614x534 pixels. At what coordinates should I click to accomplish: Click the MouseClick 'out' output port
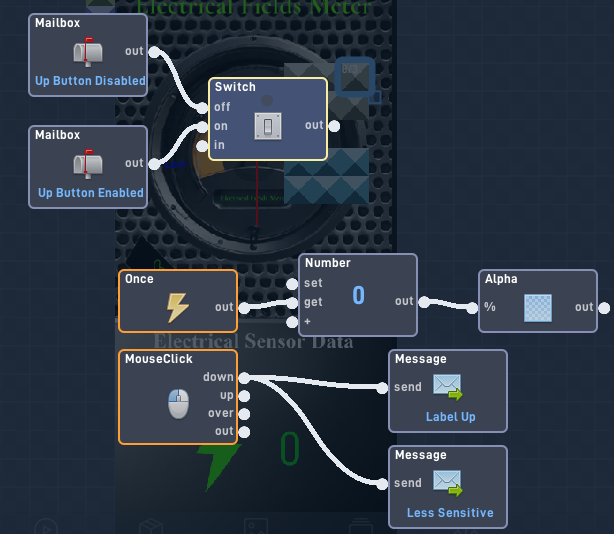[x=244, y=432]
